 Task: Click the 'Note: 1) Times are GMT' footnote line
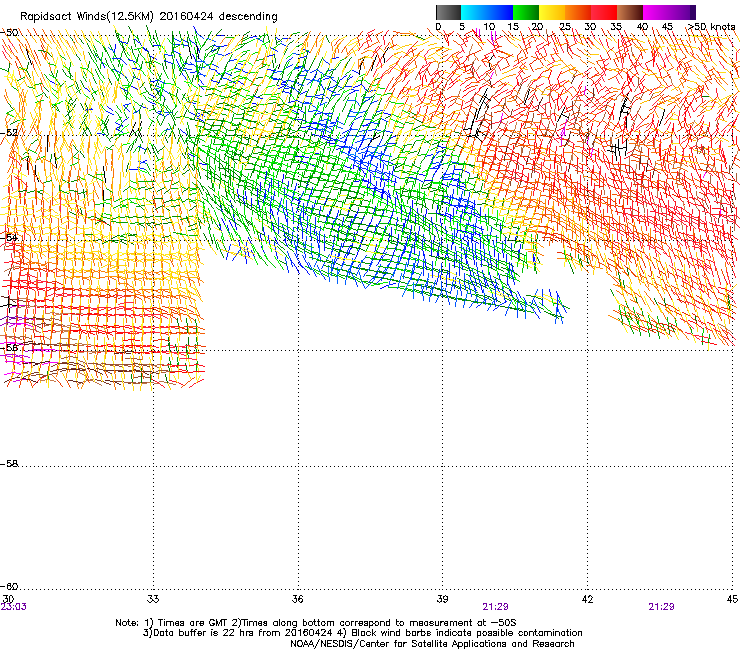click(316, 623)
